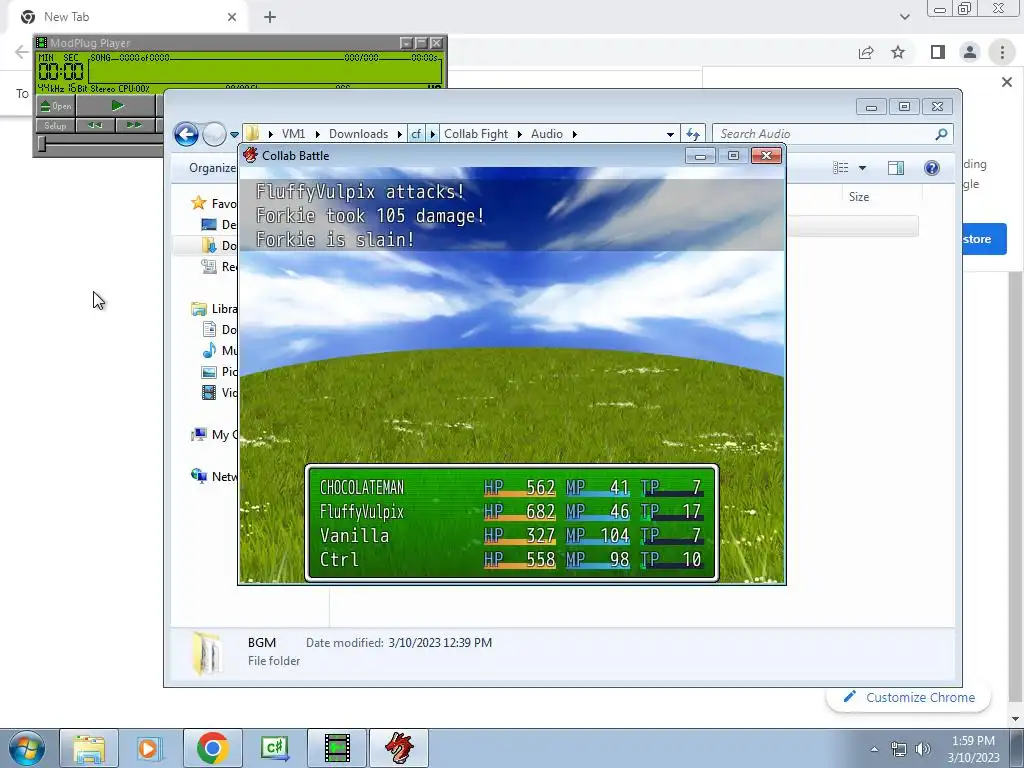Screen dimensions: 1024x768
Task: Go back in the Explorer window
Action: 186,135
